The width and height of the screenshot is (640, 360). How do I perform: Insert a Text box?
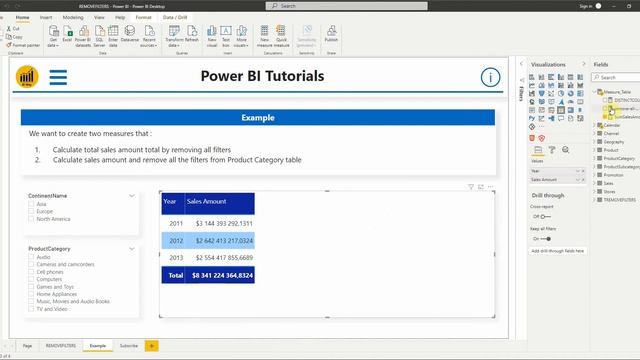pos(226,36)
